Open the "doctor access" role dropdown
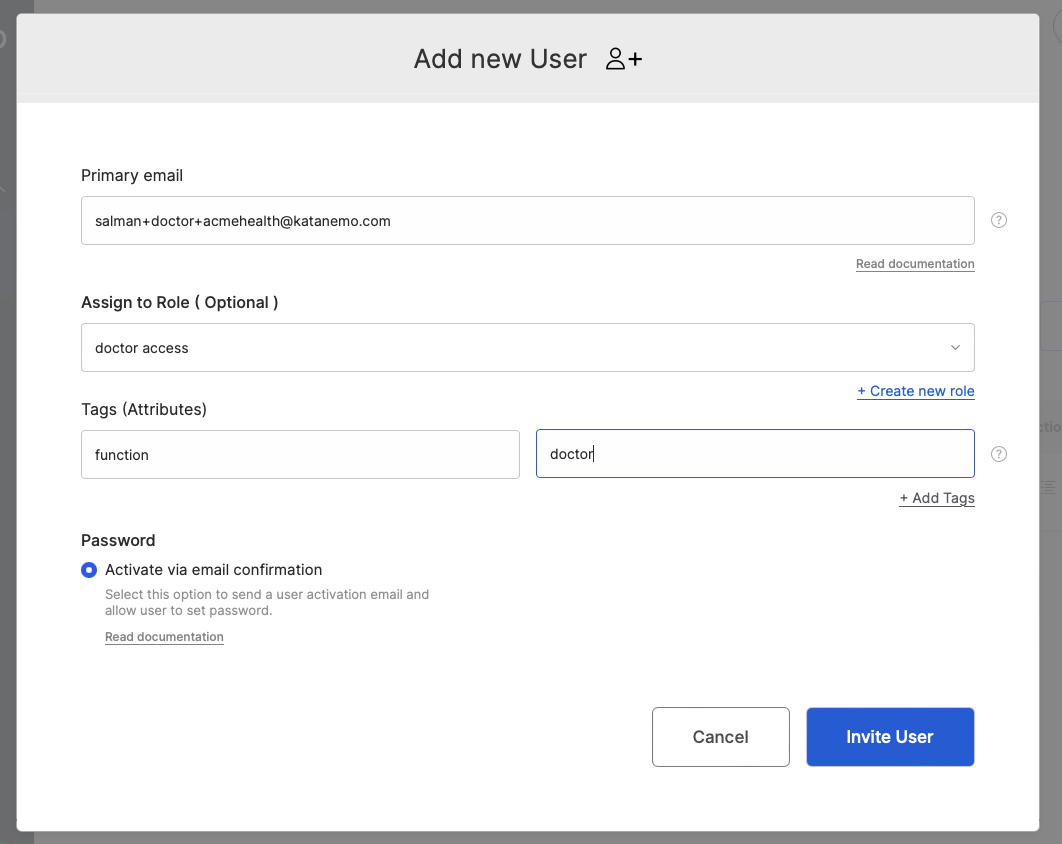1062x844 pixels. [527, 348]
